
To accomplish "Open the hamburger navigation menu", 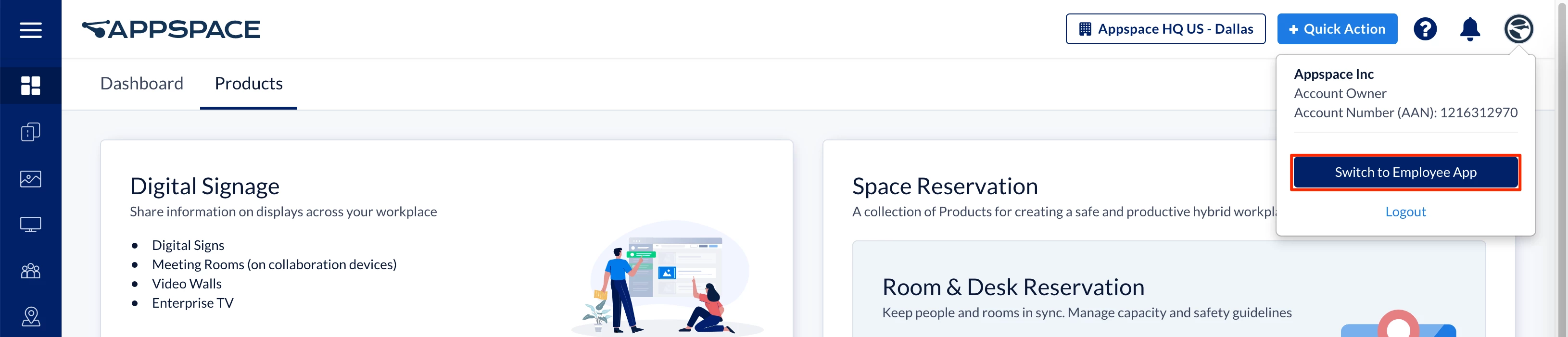I will tap(30, 30).
